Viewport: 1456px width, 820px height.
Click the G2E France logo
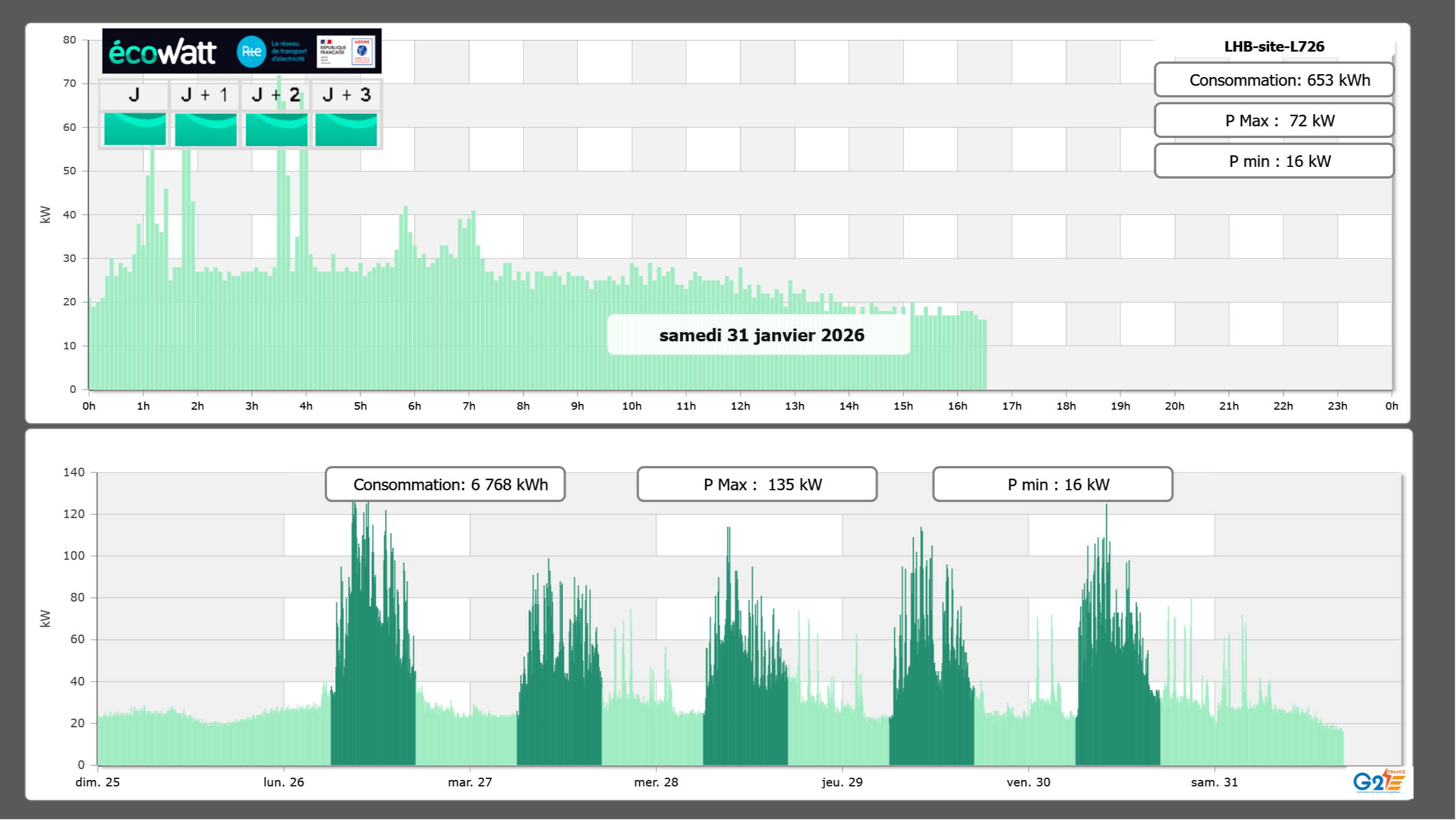[1379, 781]
